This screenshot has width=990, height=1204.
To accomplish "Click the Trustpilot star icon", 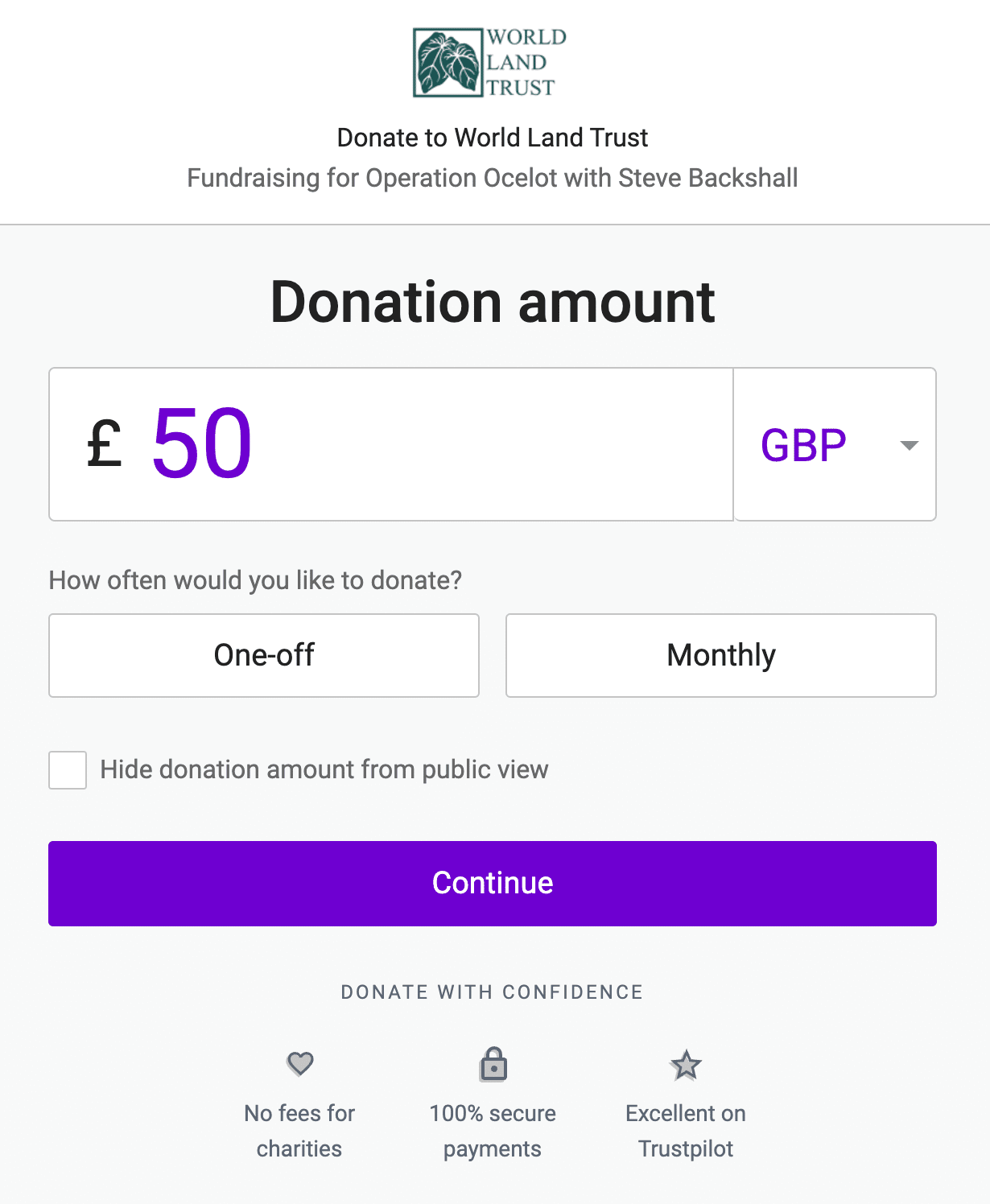I will (686, 1065).
